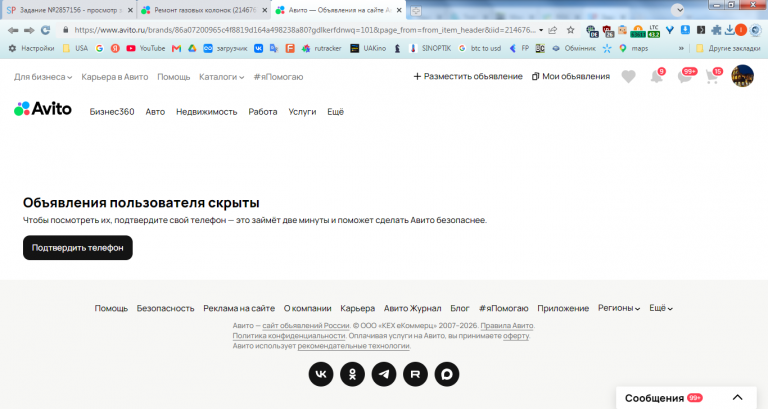Viewport: 768px width, 409px height.
Task: Open favorites heart icon
Action: pyautogui.click(x=628, y=76)
